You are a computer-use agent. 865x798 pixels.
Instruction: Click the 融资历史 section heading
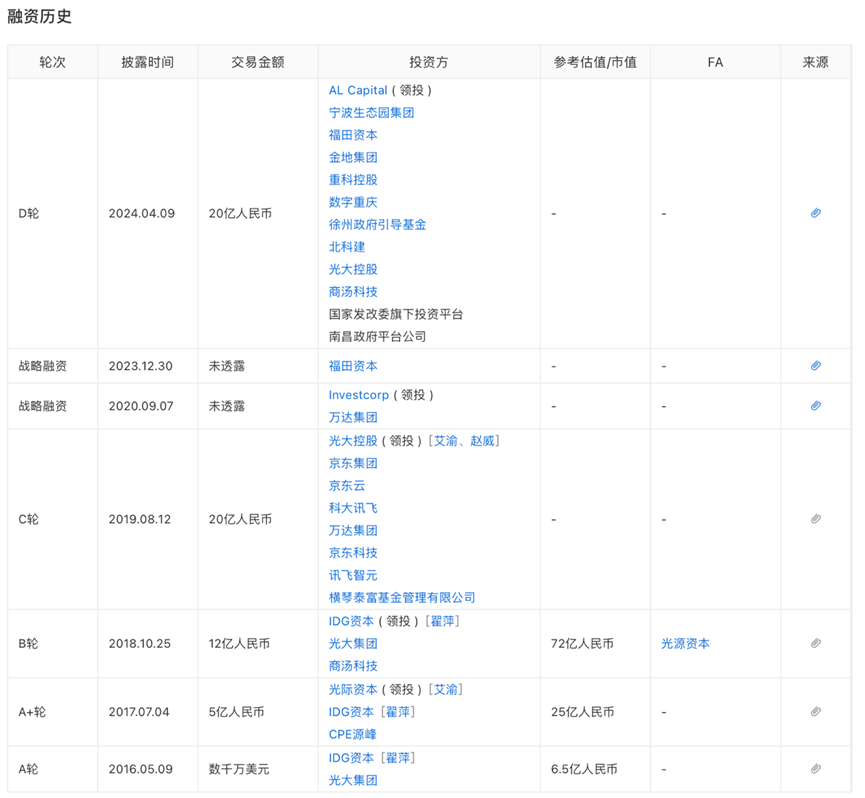pos(39,16)
